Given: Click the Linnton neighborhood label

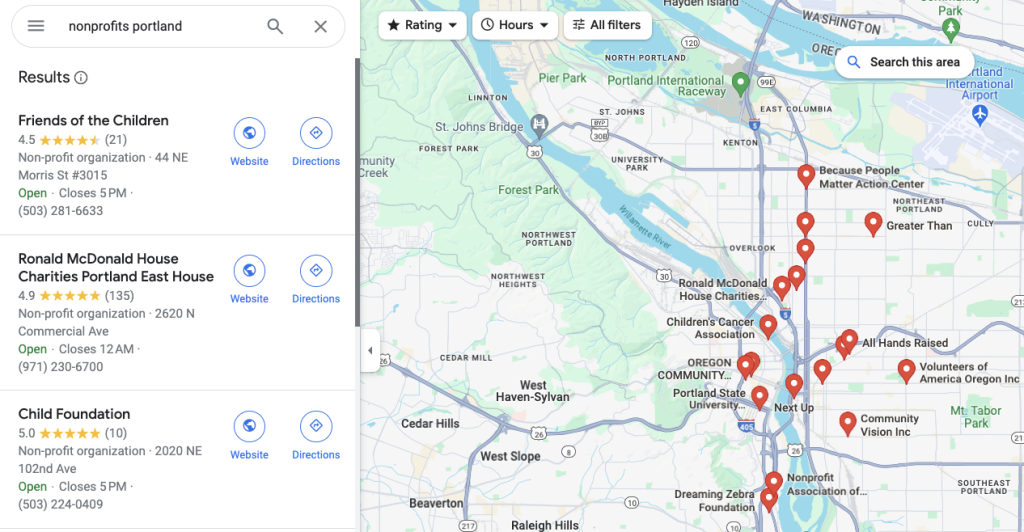Looking at the screenshot, I should click(x=488, y=98).
